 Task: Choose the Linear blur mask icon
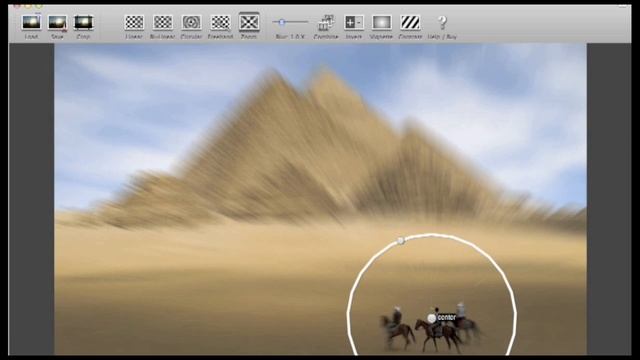click(134, 22)
